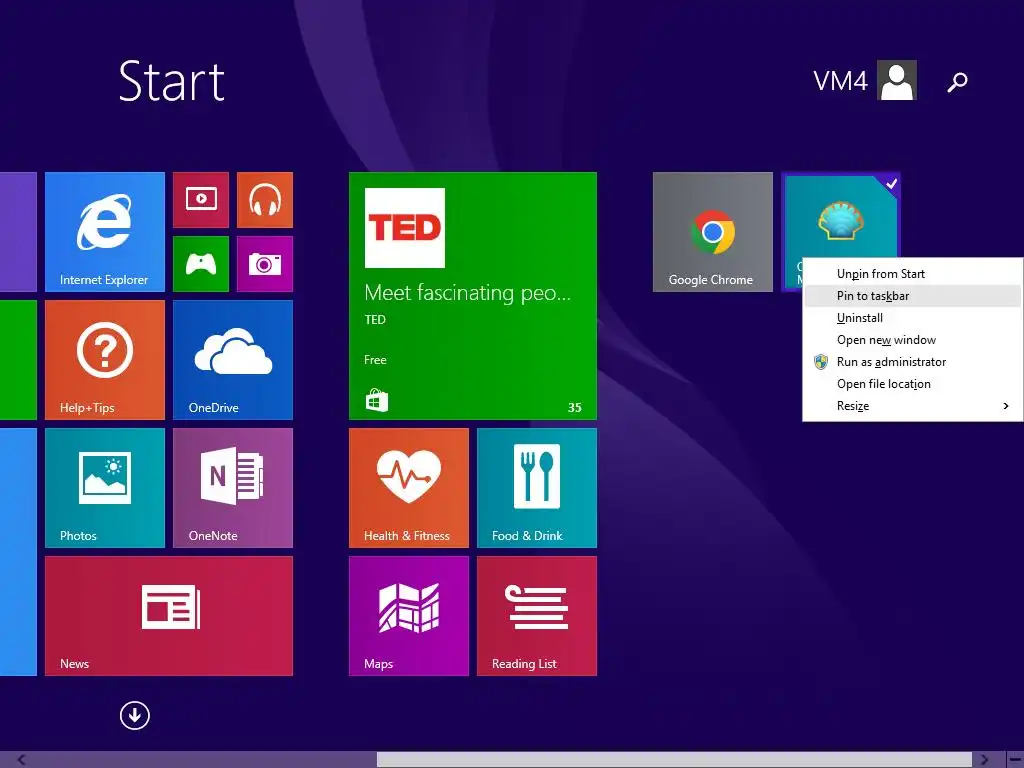
Task: Choose Pin to taskbar
Action: pyautogui.click(x=912, y=296)
